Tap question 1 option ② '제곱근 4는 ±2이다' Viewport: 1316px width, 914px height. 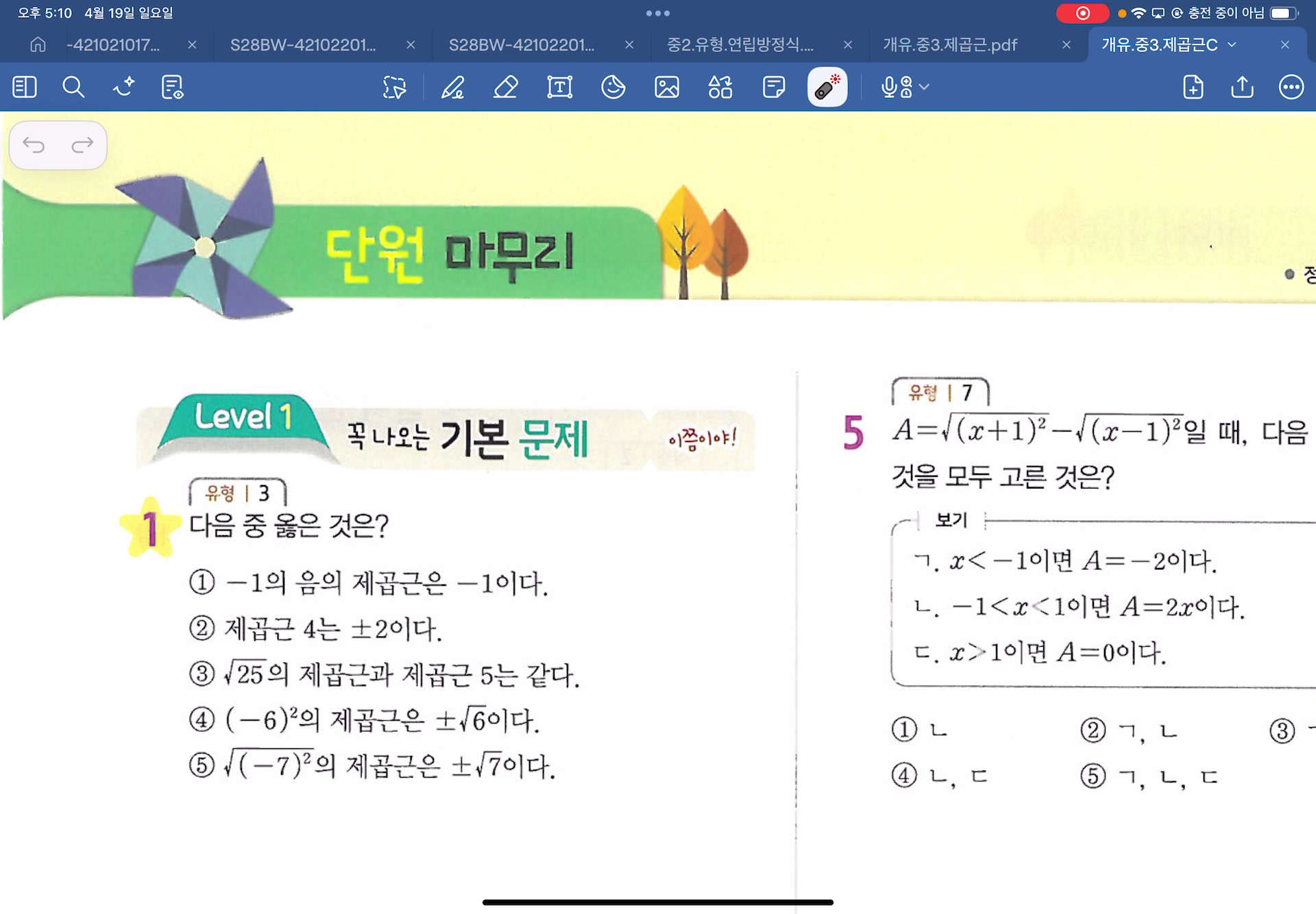pyautogui.click(x=316, y=628)
